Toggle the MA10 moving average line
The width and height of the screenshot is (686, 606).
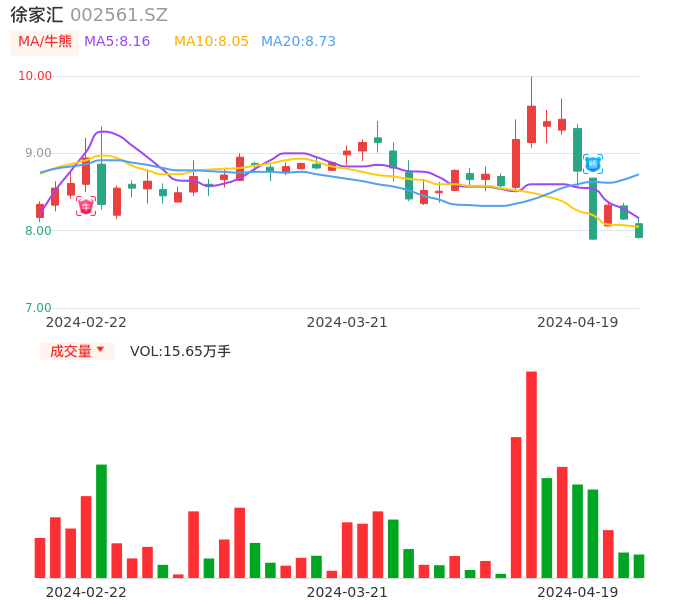(211, 42)
